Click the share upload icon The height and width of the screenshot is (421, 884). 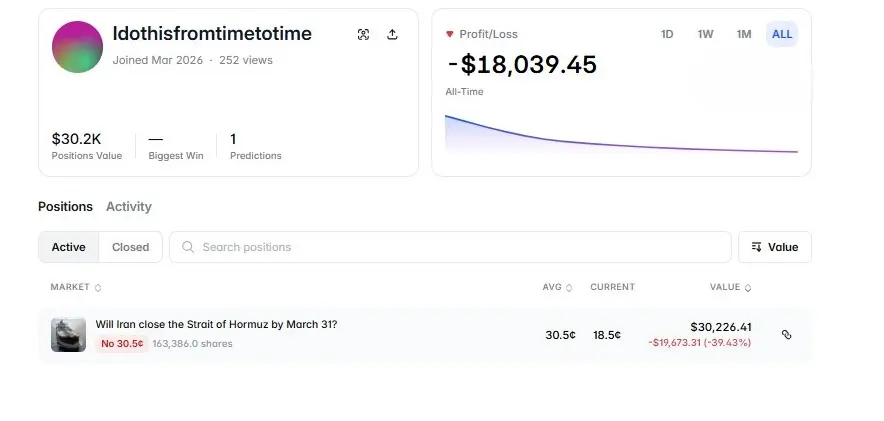(392, 34)
